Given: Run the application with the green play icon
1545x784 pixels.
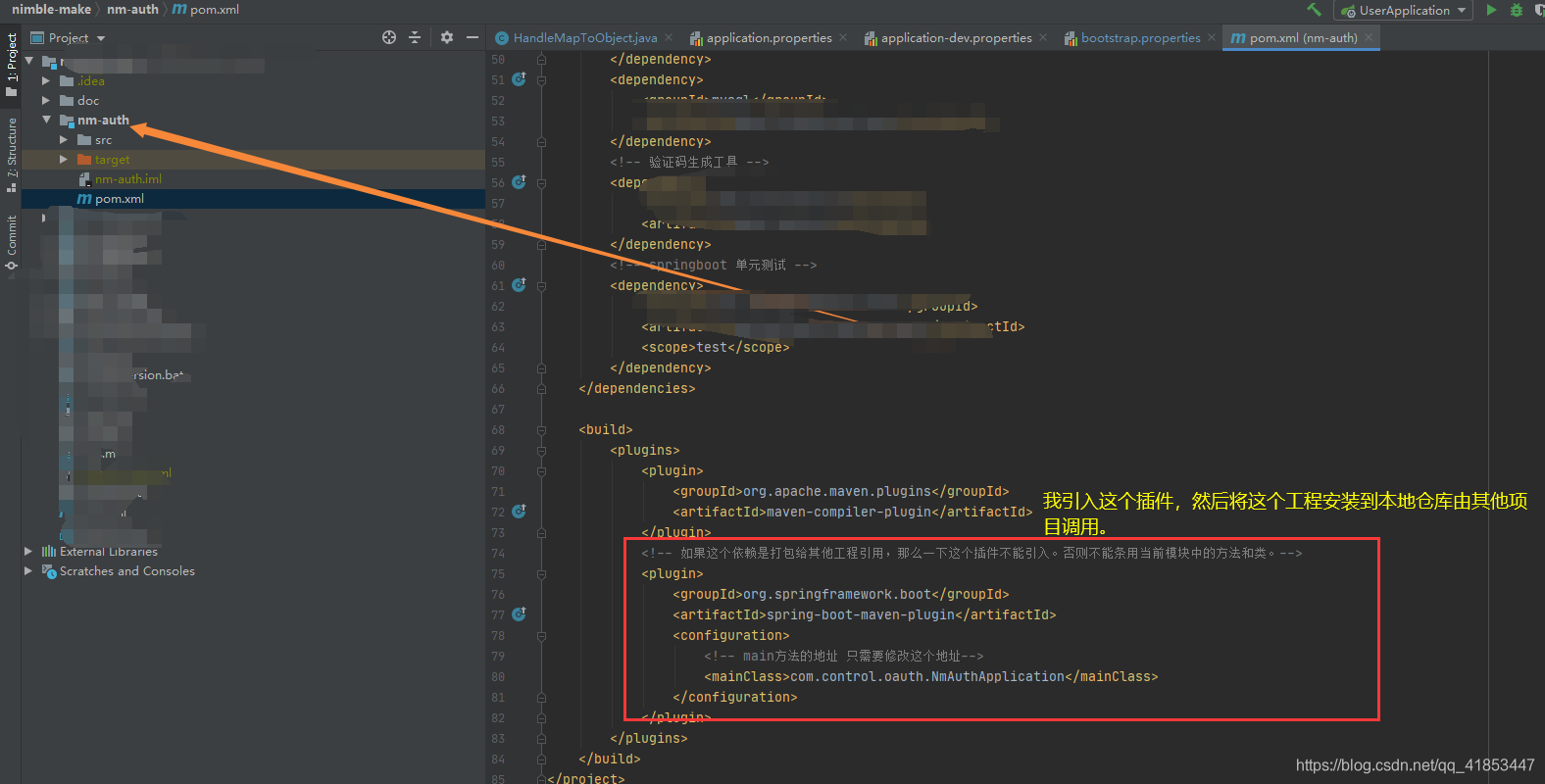Looking at the screenshot, I should [x=1491, y=10].
